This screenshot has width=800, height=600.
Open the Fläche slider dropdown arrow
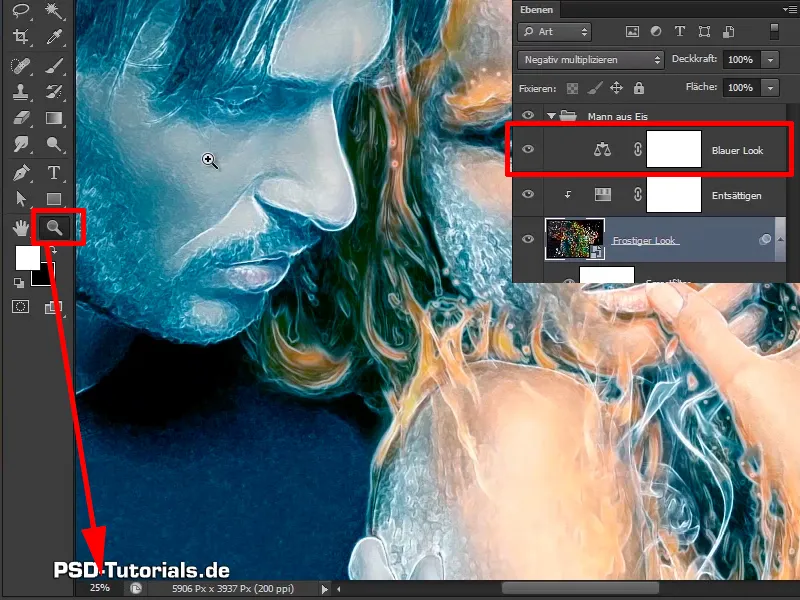(x=770, y=87)
